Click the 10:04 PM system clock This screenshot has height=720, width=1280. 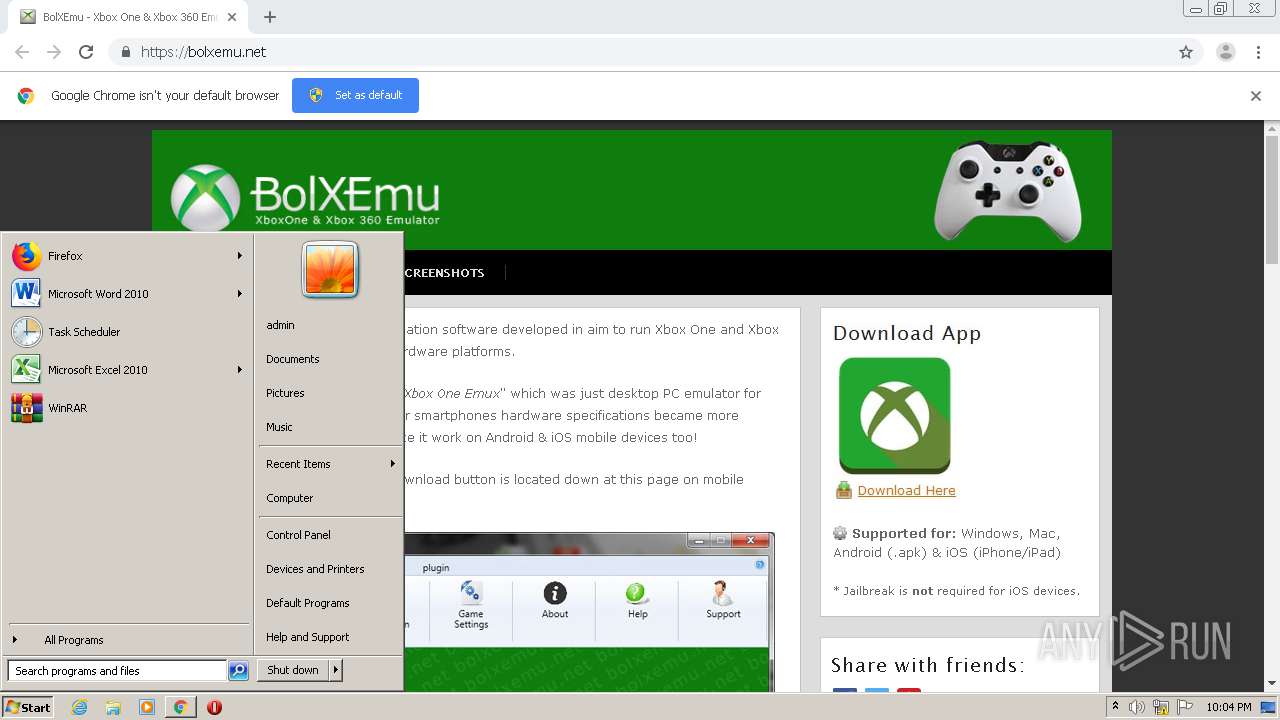point(1229,707)
